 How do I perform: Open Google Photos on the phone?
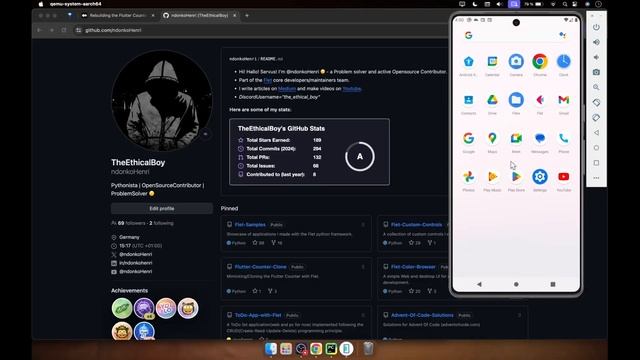point(469,177)
